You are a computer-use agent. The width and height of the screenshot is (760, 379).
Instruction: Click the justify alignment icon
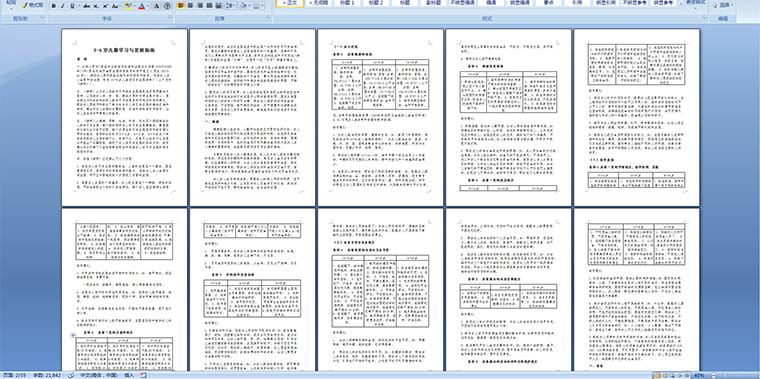coord(209,6)
